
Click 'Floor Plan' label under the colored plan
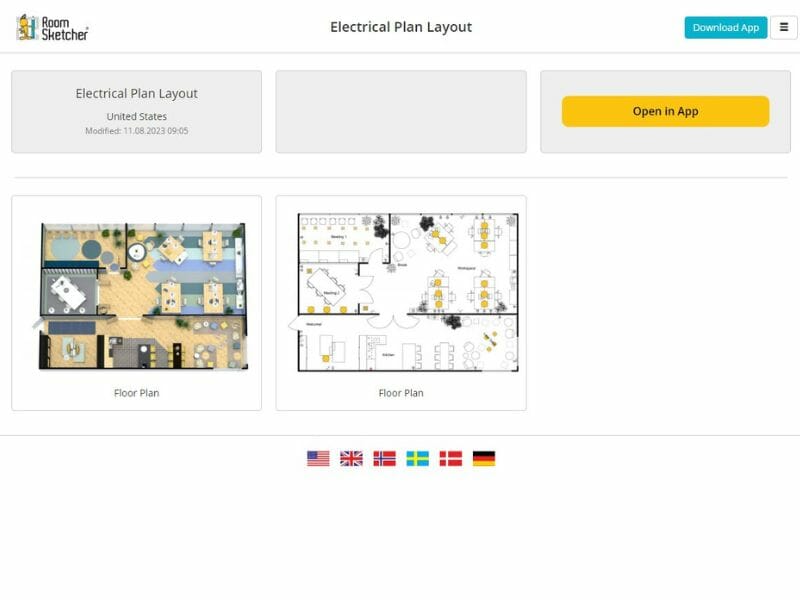[136, 393]
